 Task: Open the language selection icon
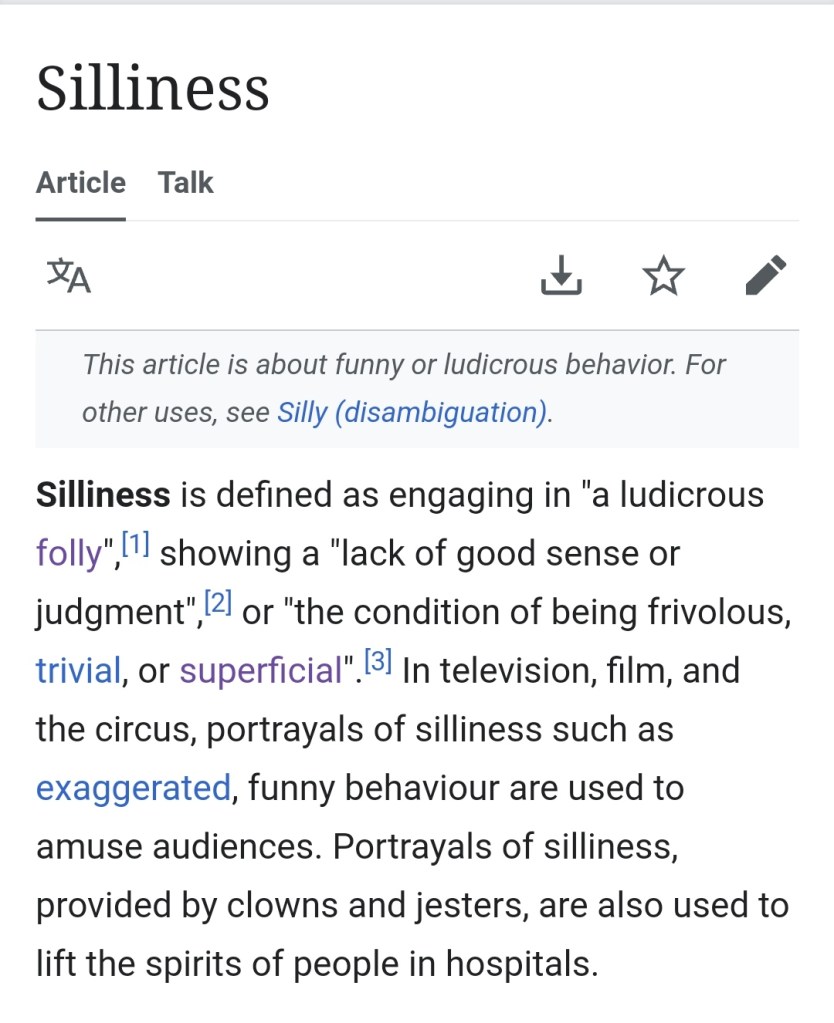click(x=69, y=276)
